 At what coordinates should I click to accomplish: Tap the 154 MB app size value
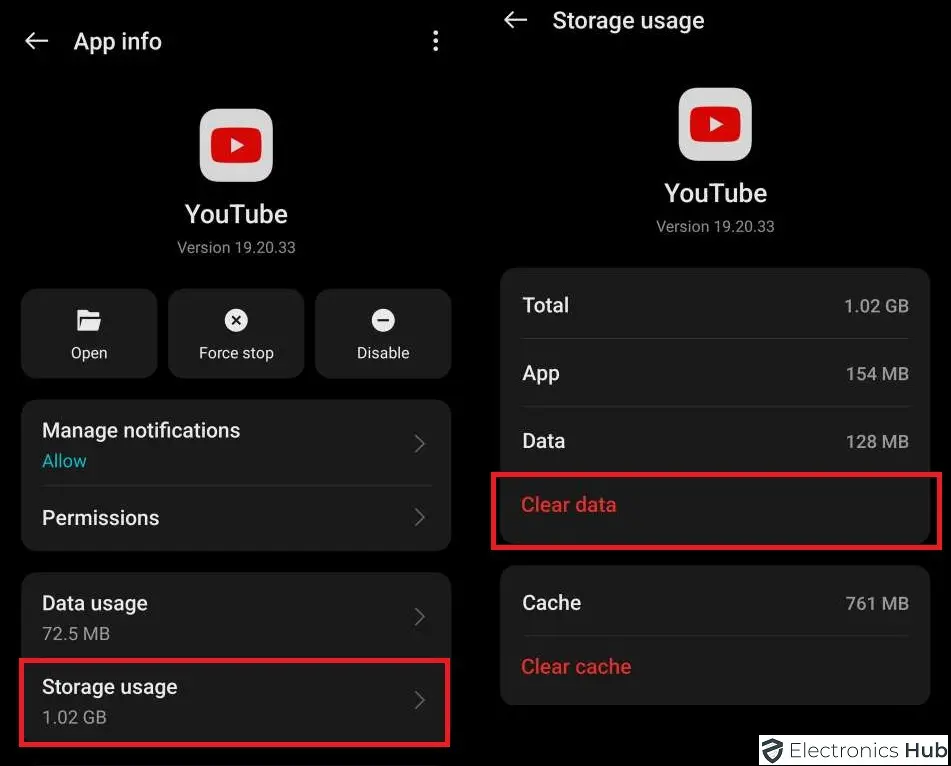877,374
